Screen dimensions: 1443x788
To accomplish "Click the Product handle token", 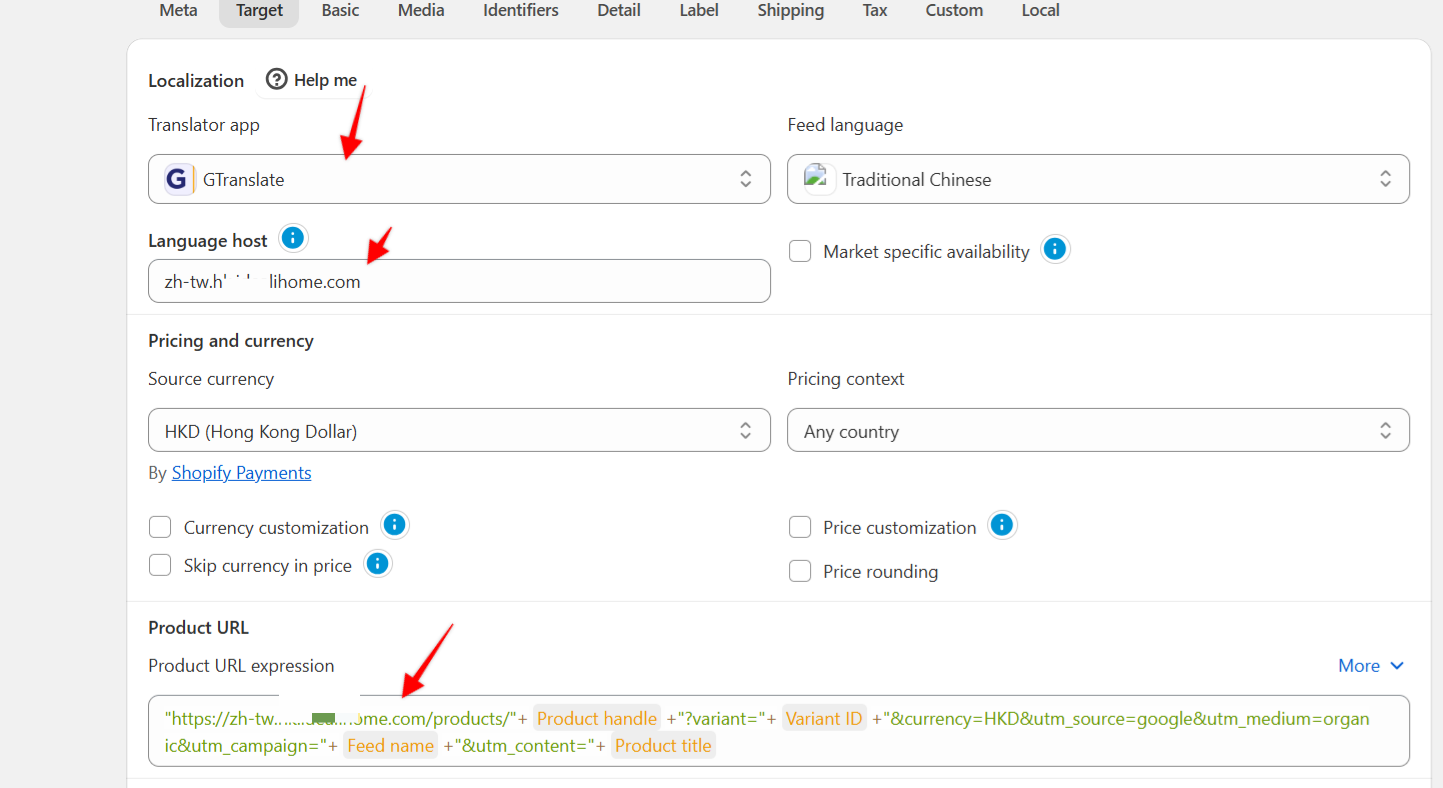I will pyautogui.click(x=597, y=718).
